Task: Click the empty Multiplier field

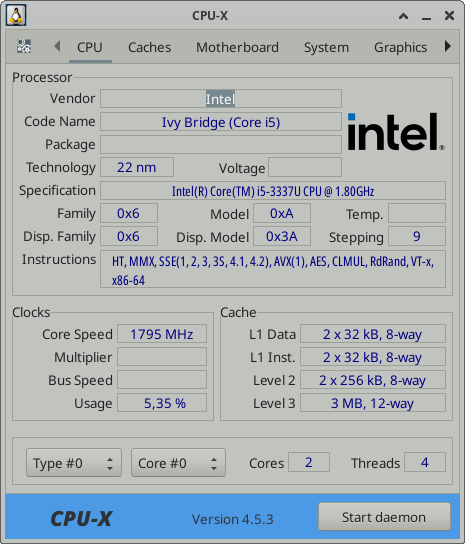Action: coord(162,357)
